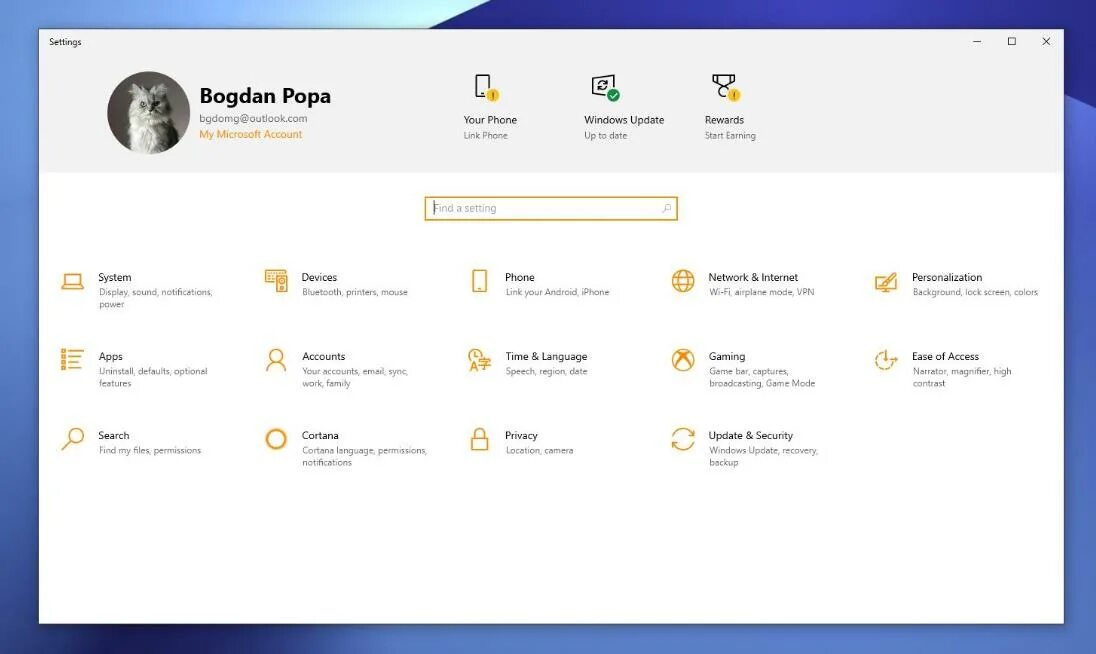Select the System category title
1096x654 pixels.
[115, 277]
